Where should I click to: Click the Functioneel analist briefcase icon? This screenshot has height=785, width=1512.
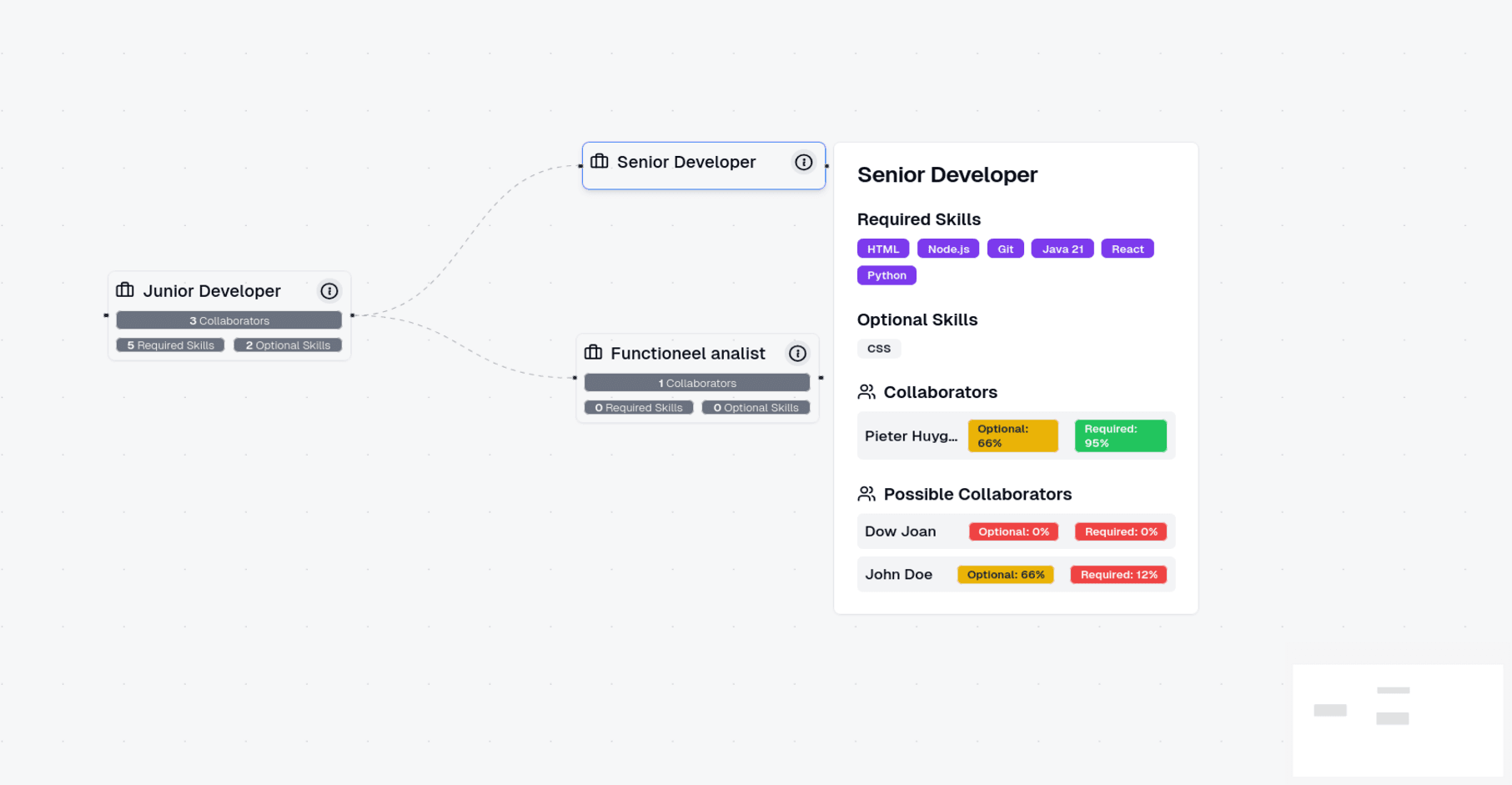pyautogui.click(x=593, y=353)
